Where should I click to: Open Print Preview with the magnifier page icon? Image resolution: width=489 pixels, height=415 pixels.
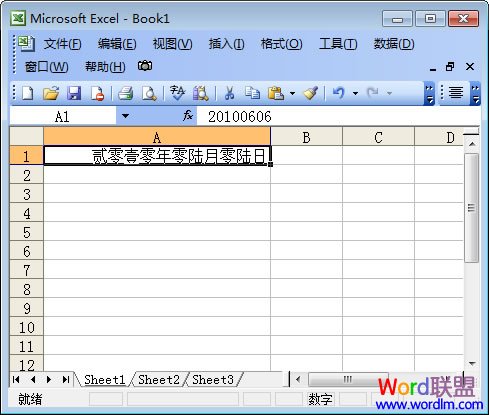tap(149, 93)
